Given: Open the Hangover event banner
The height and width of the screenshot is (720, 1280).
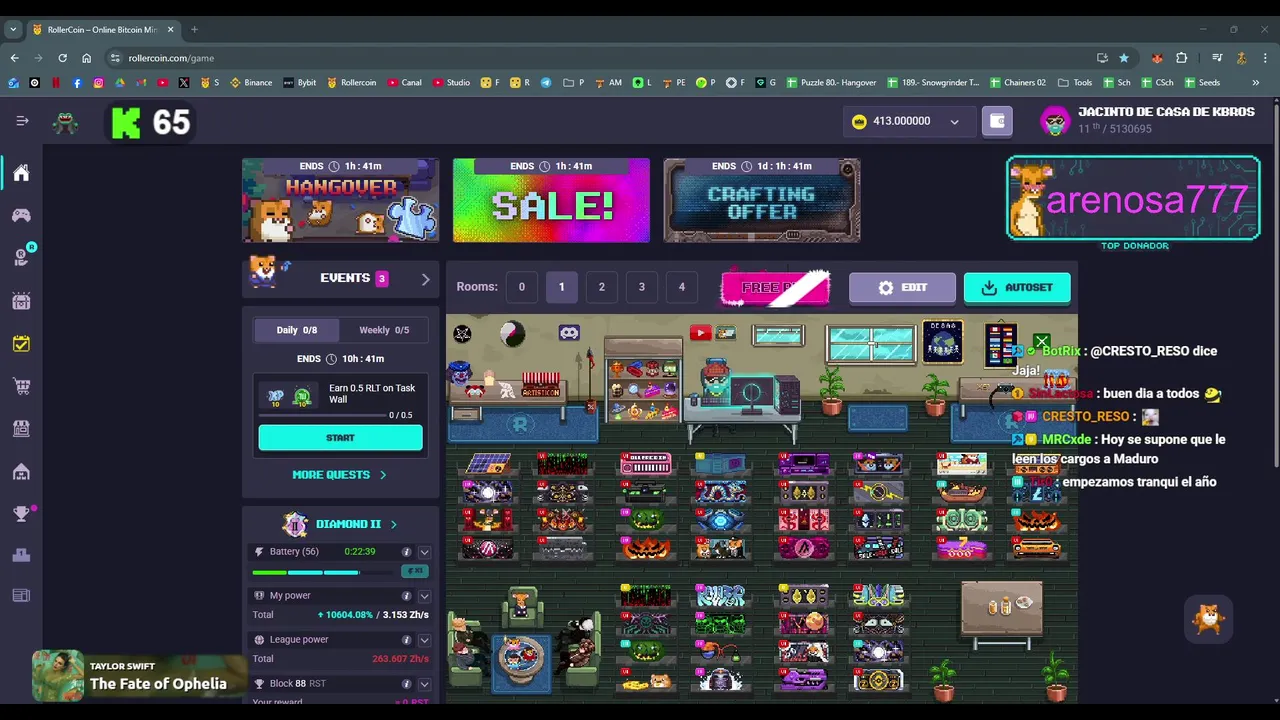Looking at the screenshot, I should (340, 200).
